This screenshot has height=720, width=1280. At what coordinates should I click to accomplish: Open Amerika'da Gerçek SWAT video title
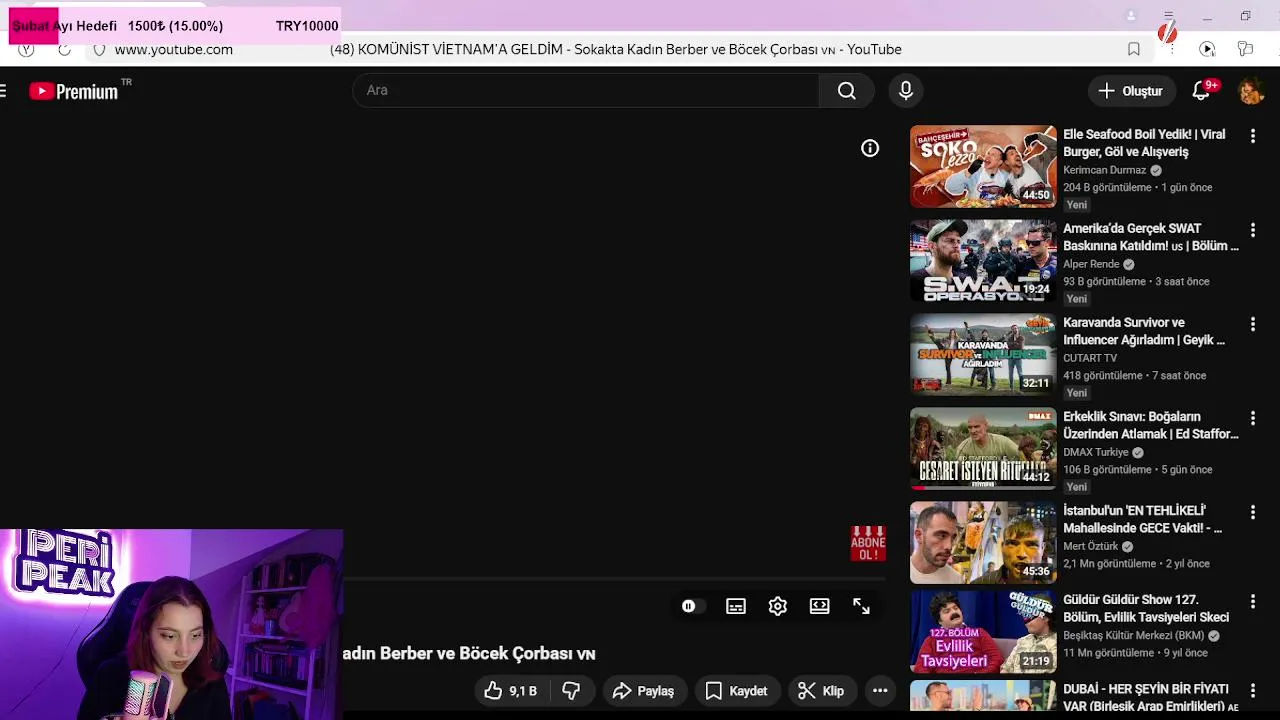1151,237
